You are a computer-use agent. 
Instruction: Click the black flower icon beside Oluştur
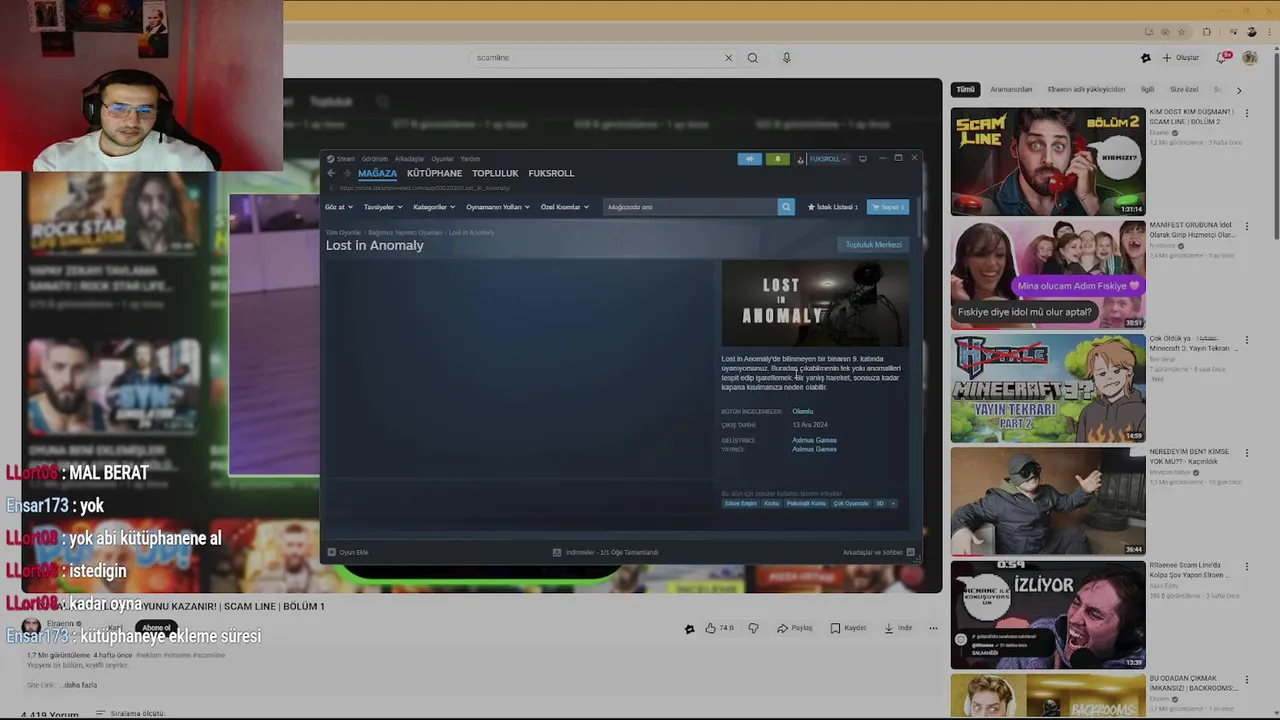(1146, 58)
